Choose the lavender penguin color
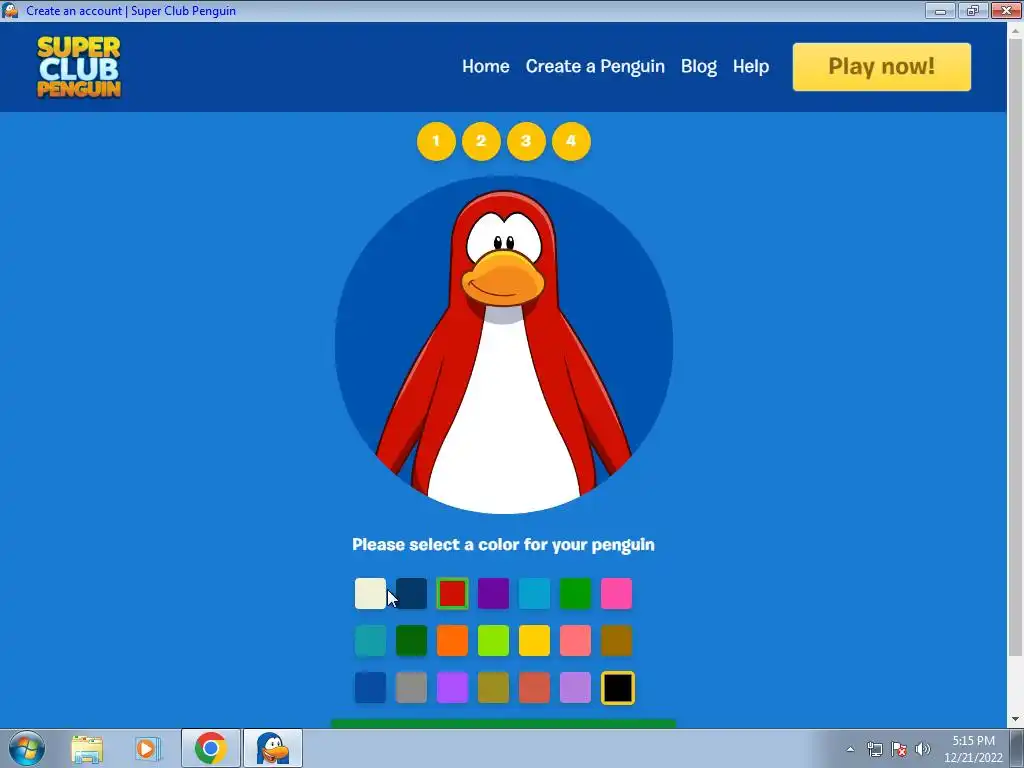The width and height of the screenshot is (1024, 768). point(575,688)
